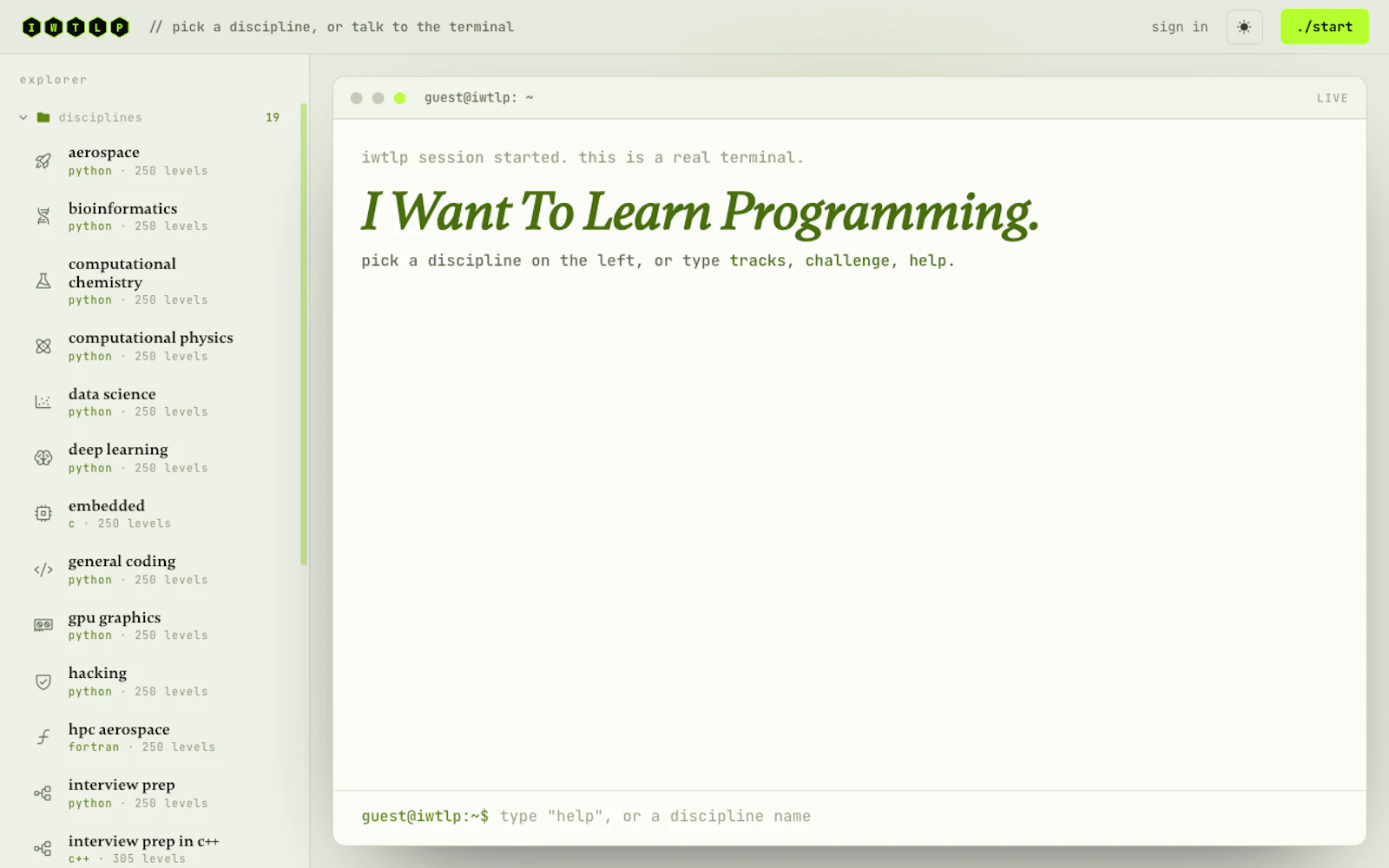
Task: Collapse the disciplines folder chevron
Action: (x=23, y=117)
